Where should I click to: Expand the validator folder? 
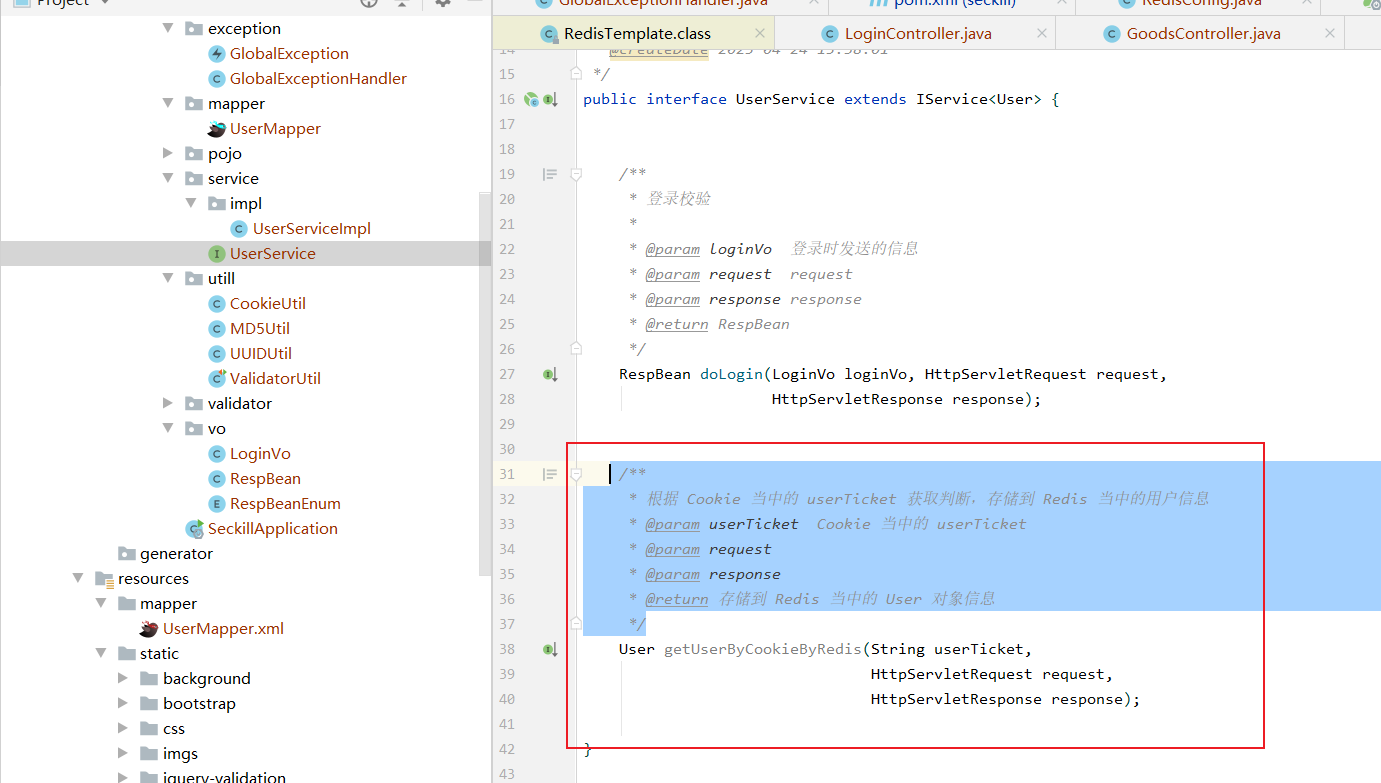click(x=168, y=403)
